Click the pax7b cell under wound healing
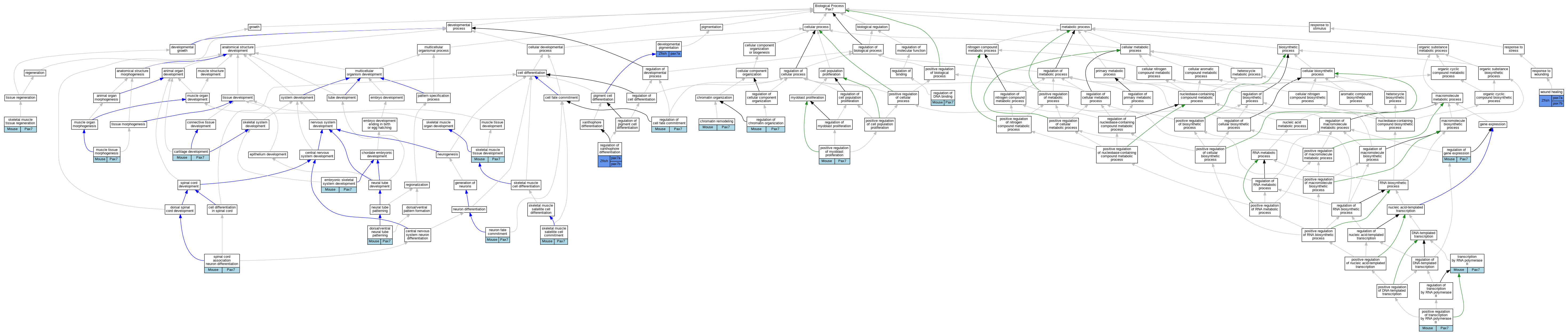1568x334 pixels. 1557,103
